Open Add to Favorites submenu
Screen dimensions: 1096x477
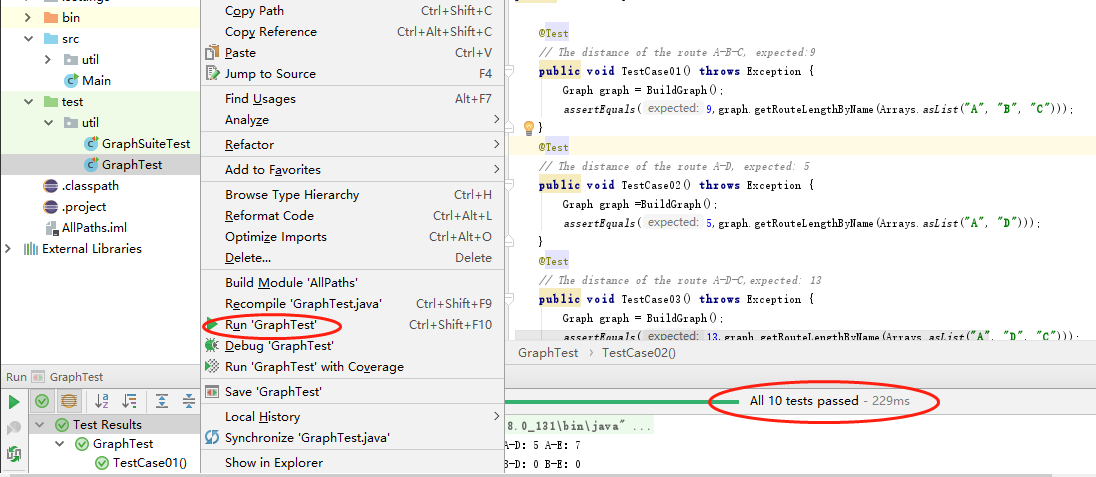tap(352, 169)
